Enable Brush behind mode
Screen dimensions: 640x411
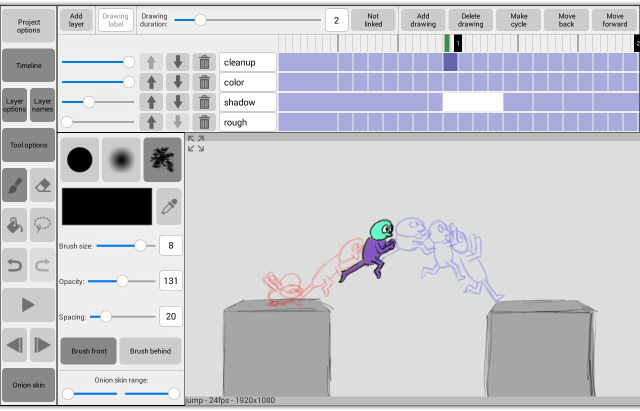coord(150,351)
